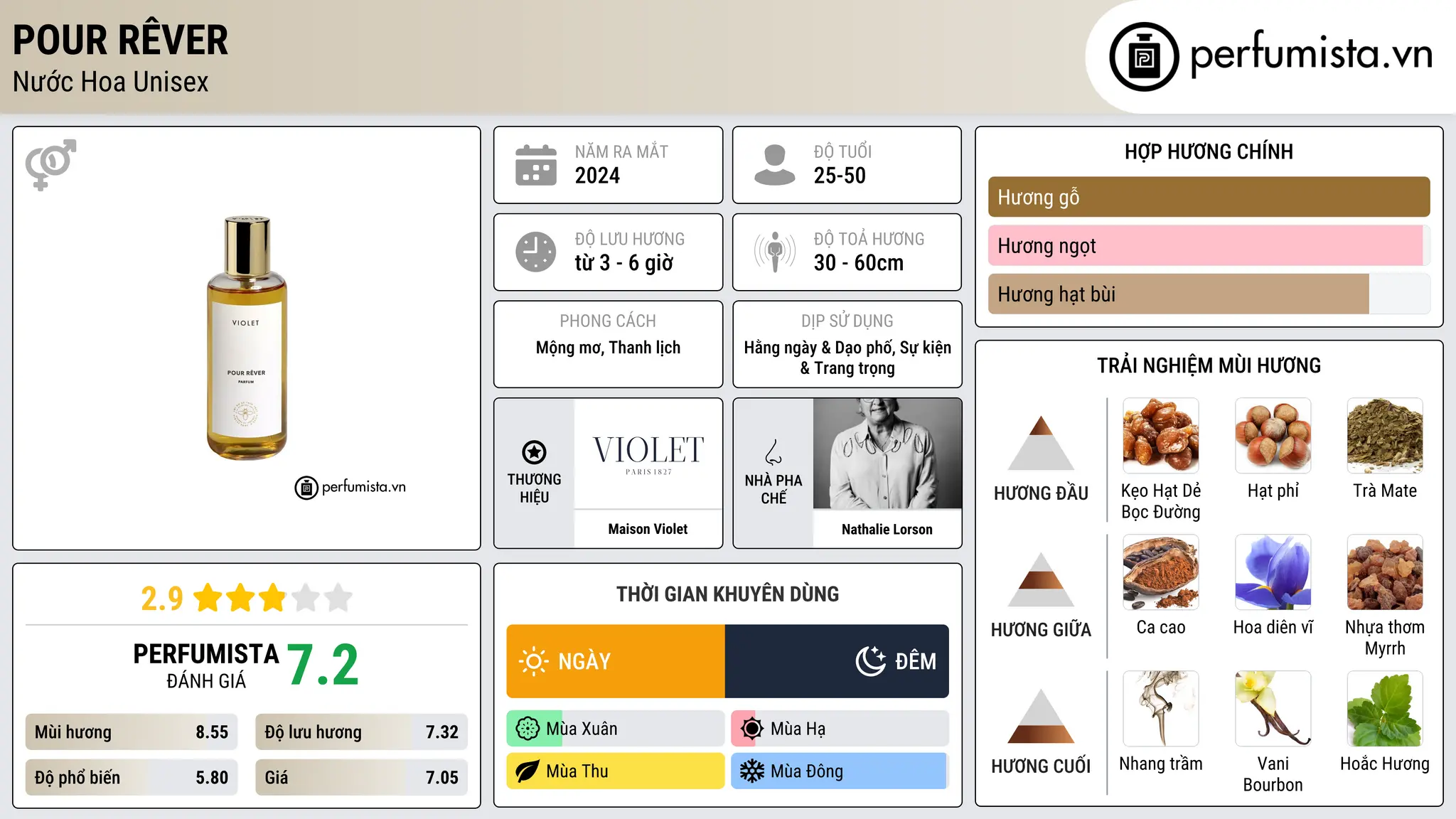Click the sun icon for Mùa Hạ
This screenshot has height=819, width=1456.
coord(751,729)
